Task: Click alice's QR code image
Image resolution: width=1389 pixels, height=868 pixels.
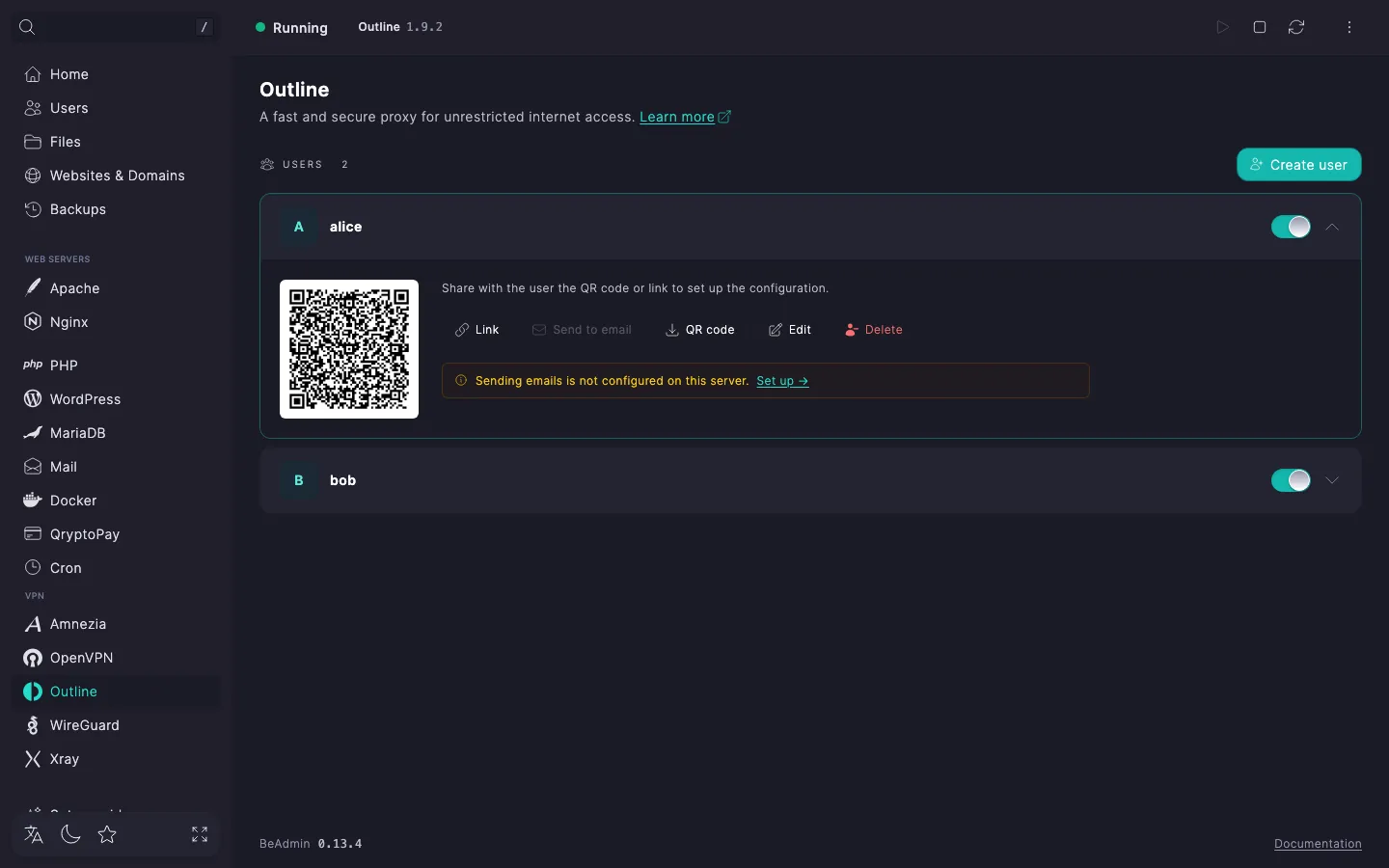Action: 349,349
